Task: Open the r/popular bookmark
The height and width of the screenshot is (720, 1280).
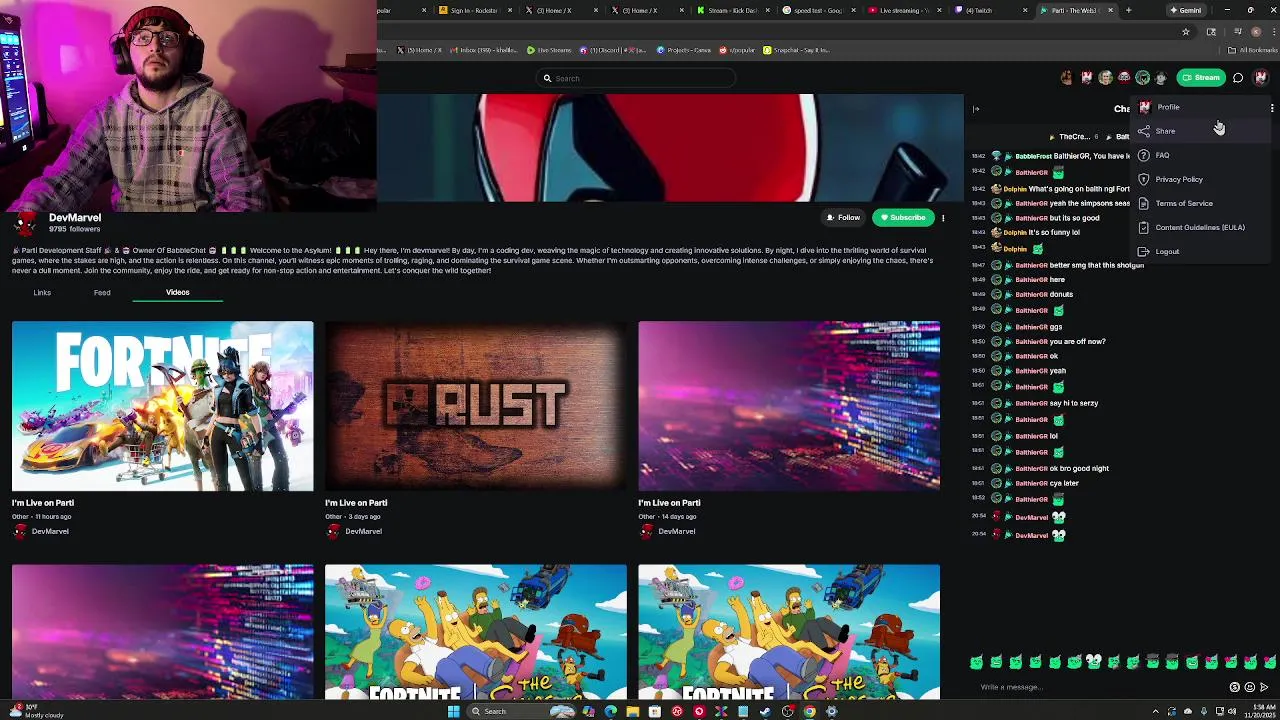Action: 737,50
